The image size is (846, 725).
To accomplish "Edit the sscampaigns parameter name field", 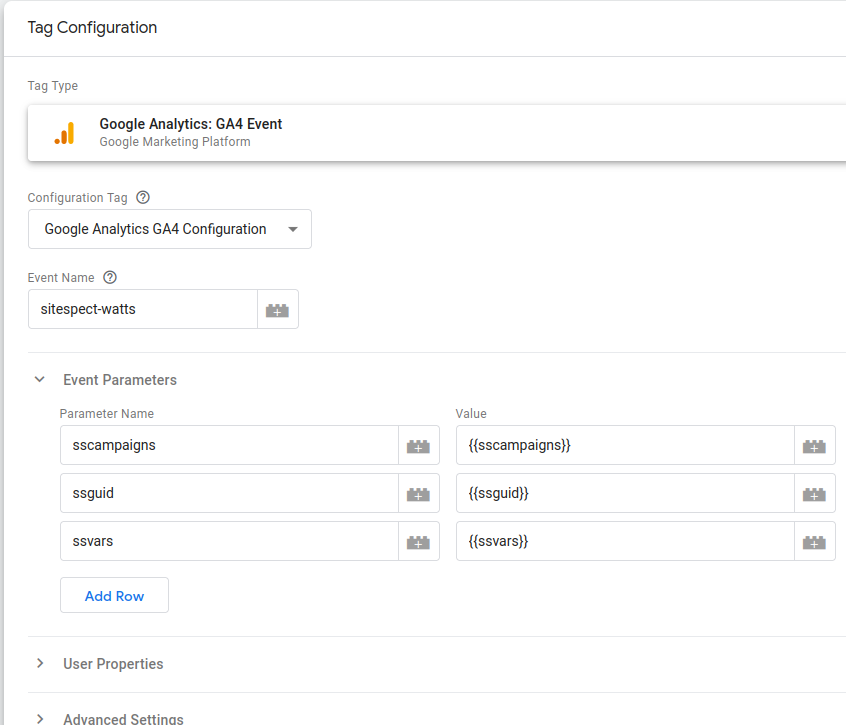I will pyautogui.click(x=229, y=446).
